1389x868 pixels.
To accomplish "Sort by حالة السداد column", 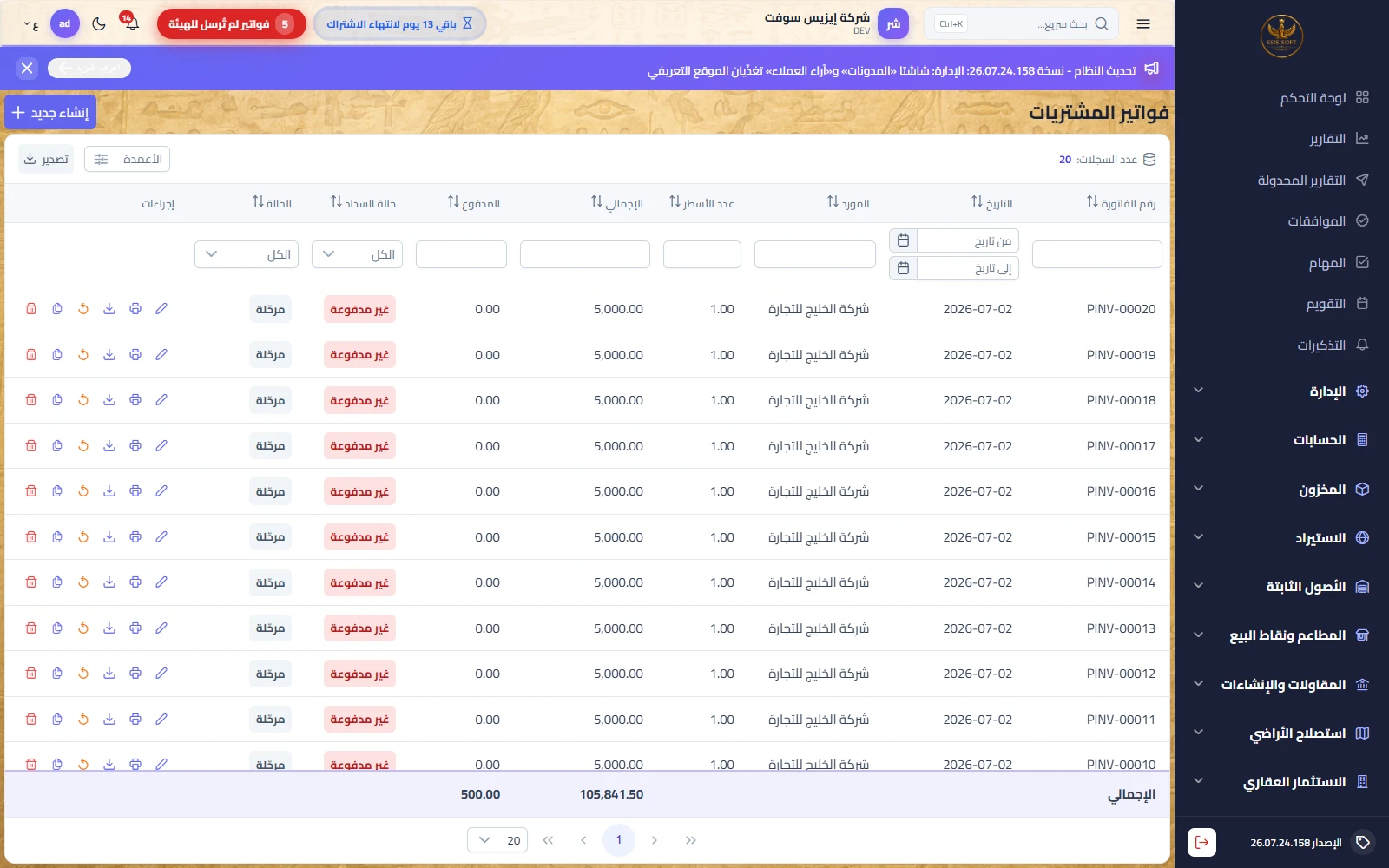I will (x=336, y=201).
